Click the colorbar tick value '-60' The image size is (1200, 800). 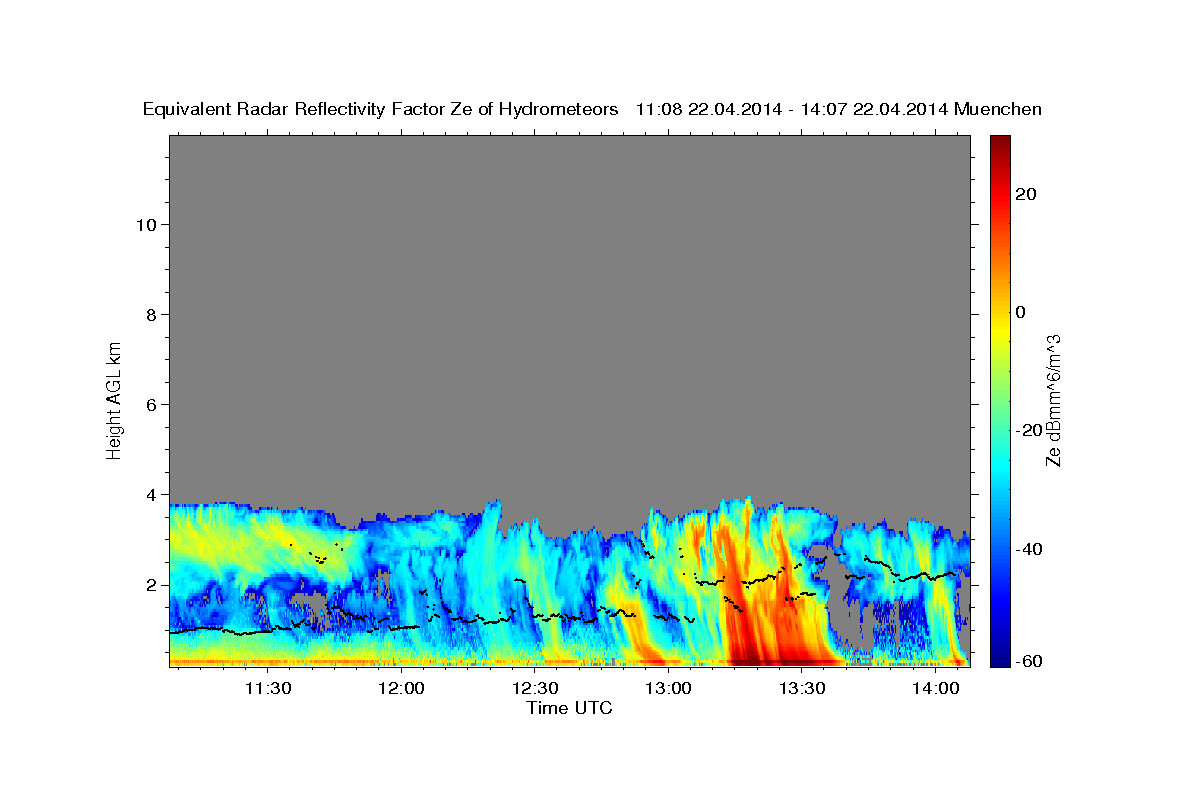pos(1030,661)
